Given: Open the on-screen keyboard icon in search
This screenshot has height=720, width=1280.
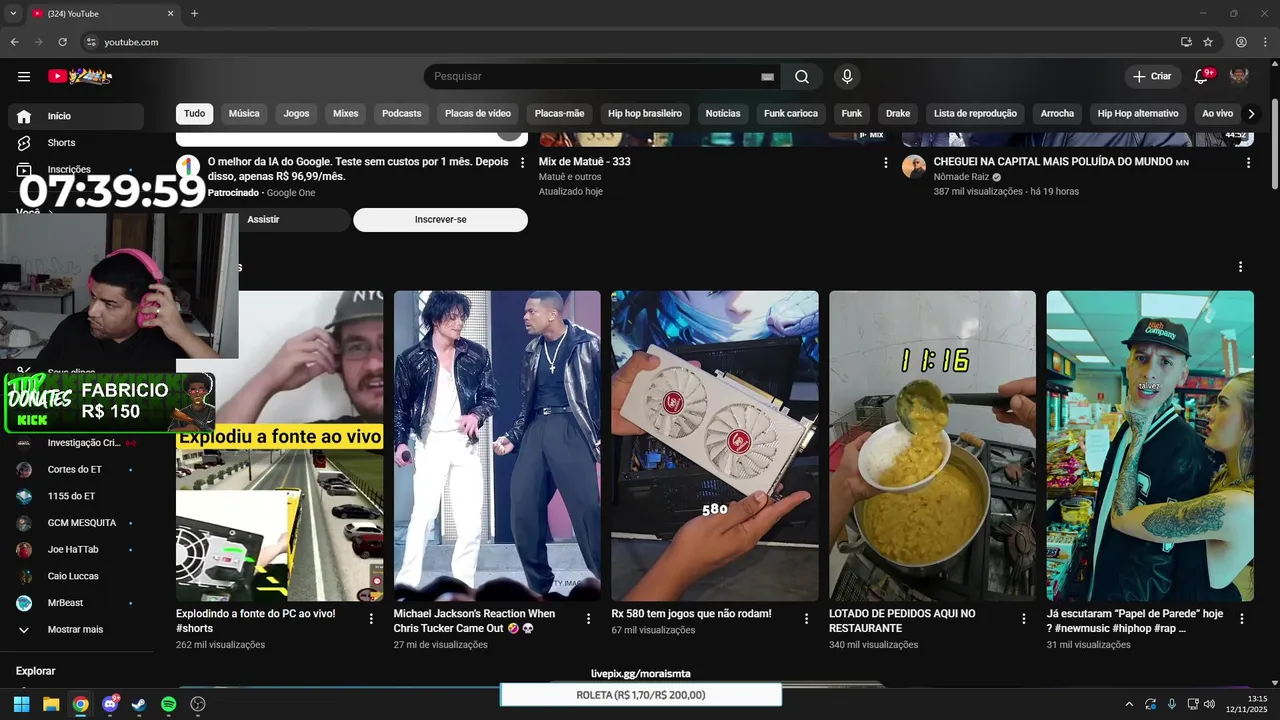Looking at the screenshot, I should click(767, 77).
